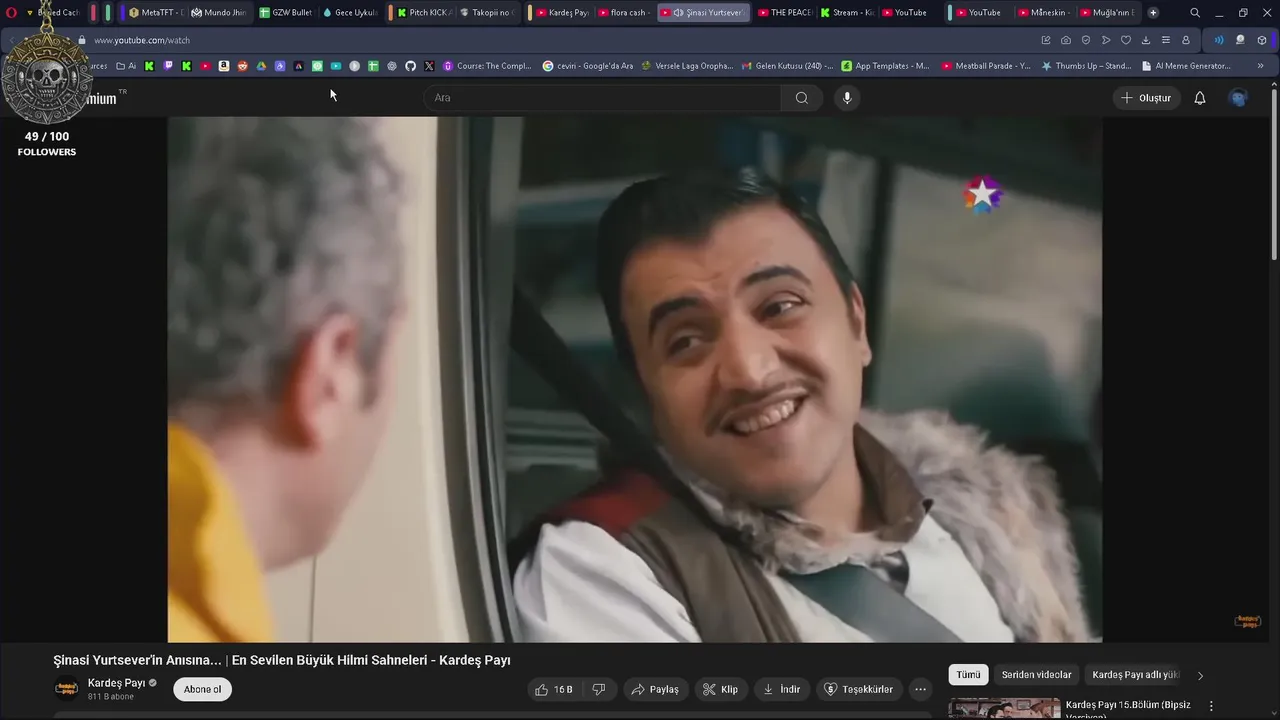1280x720 pixels.
Task: Switch to the Muğla'nın tab
Action: 1107,13
